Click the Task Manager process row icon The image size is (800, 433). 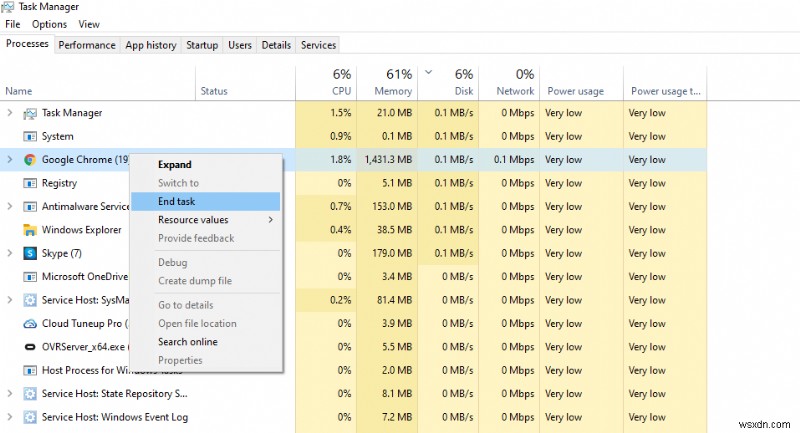pos(30,113)
